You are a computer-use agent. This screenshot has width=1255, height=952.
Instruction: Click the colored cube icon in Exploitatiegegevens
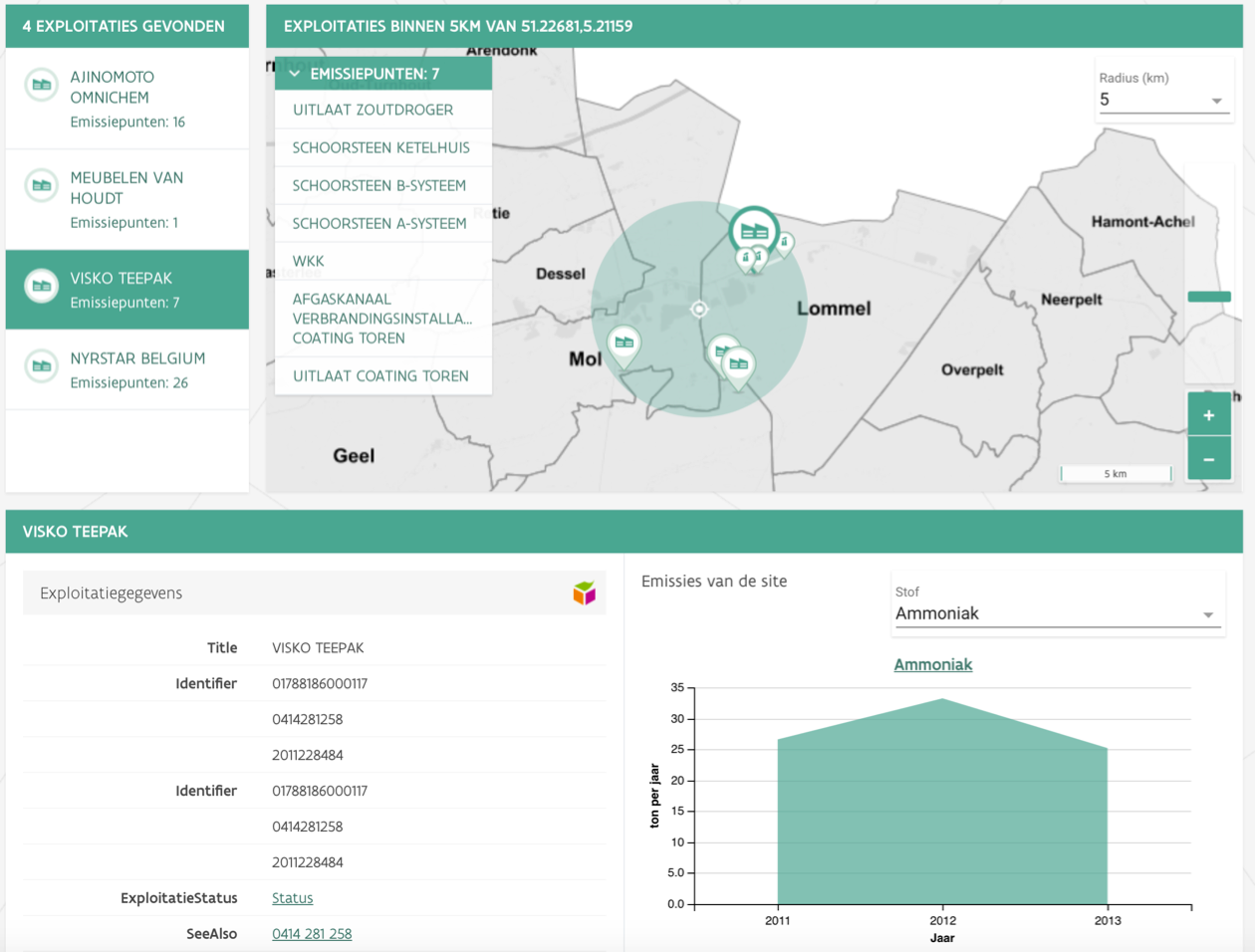pyautogui.click(x=584, y=594)
